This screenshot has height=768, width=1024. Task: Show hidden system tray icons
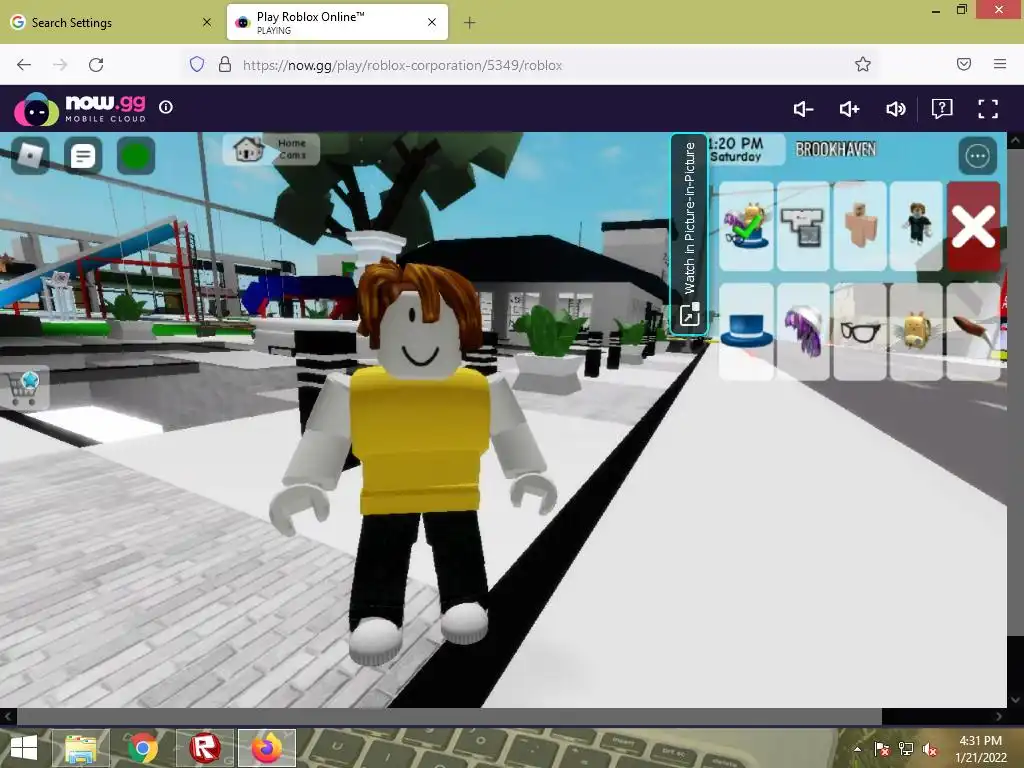pyautogui.click(x=857, y=749)
